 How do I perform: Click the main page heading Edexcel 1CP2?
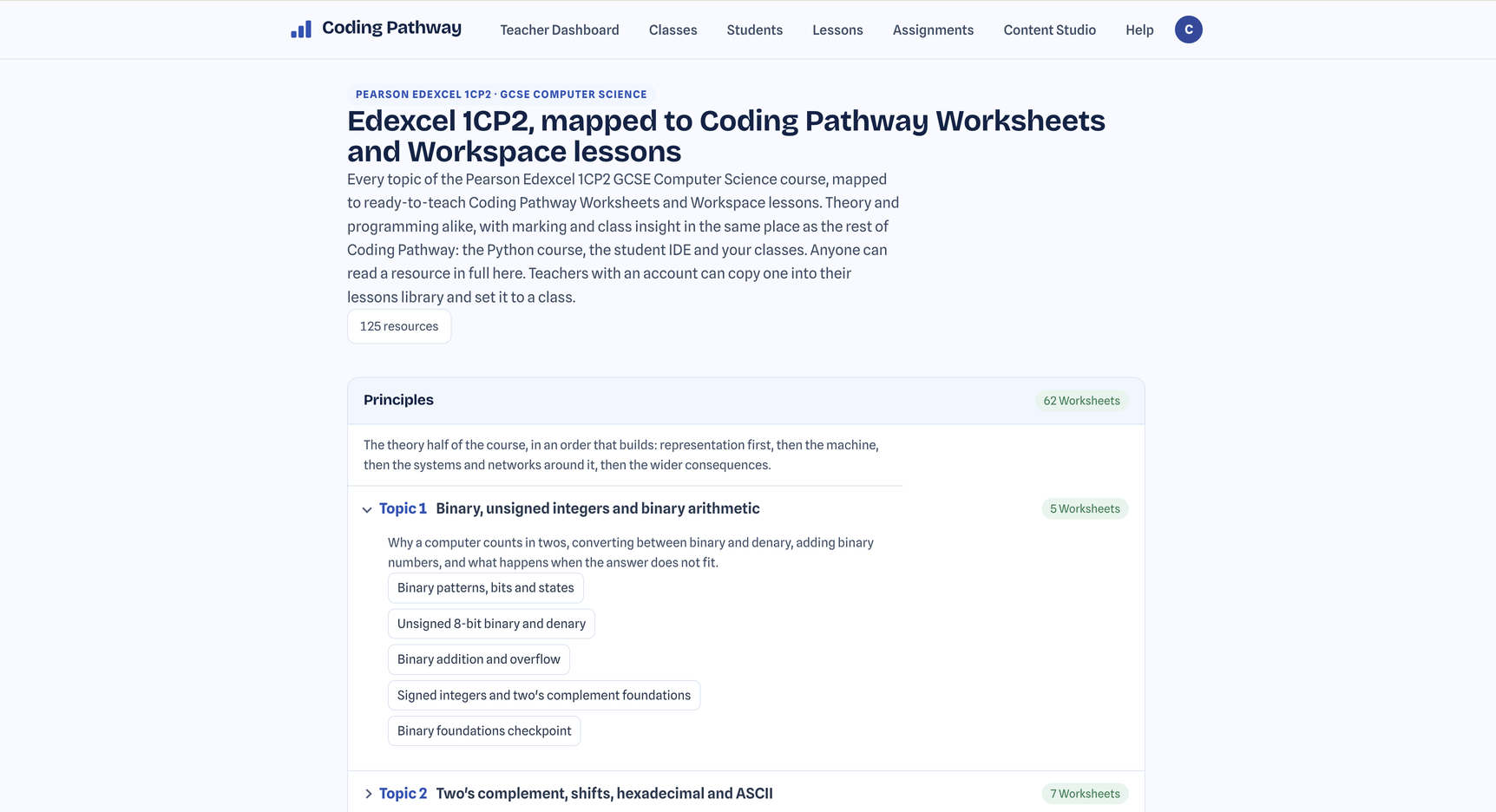tap(726, 135)
